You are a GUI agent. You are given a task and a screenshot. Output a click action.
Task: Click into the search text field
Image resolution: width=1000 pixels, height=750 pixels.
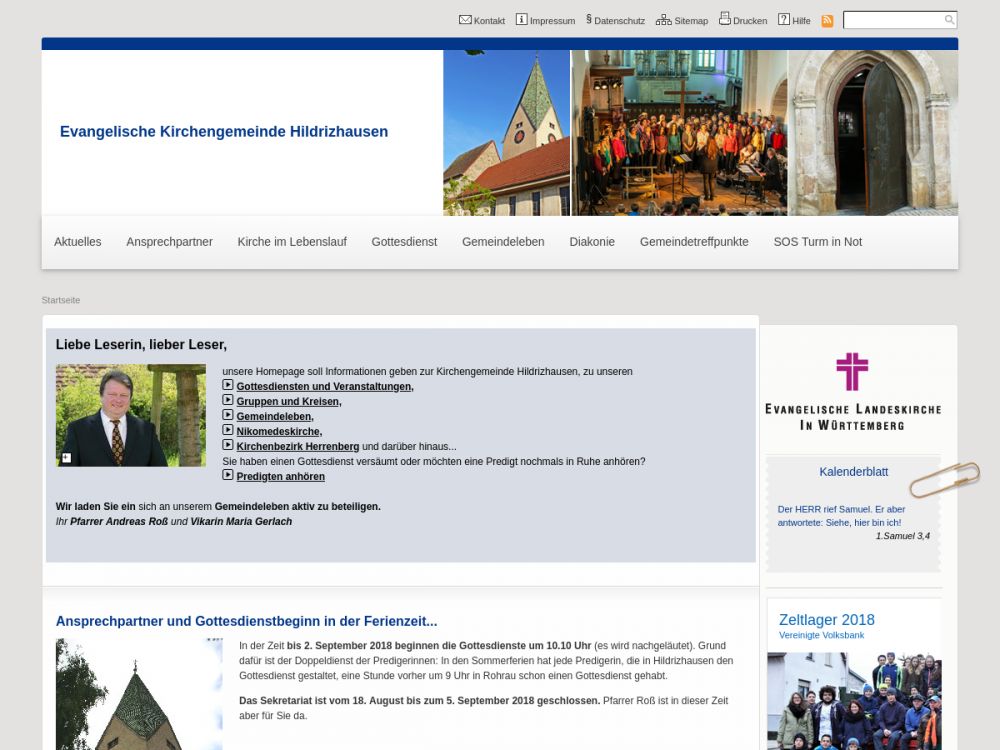pos(892,20)
